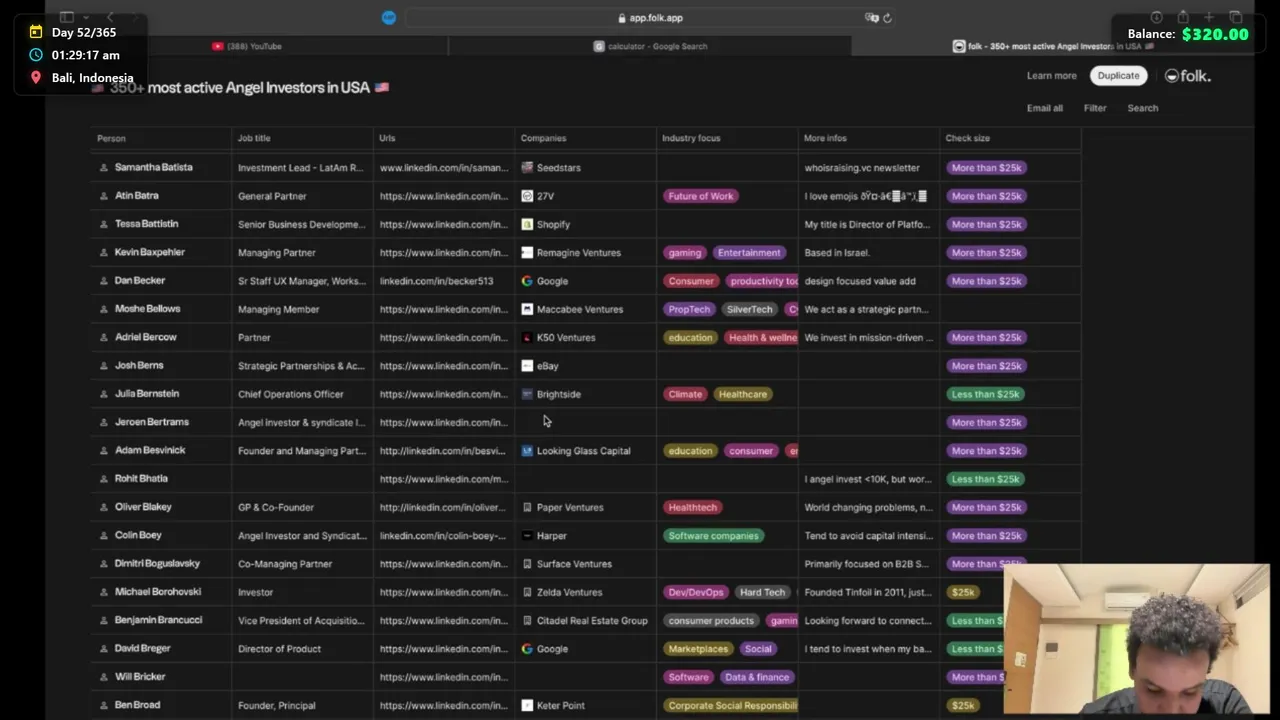Click the Data & finance industry tag
1280x720 pixels.
tap(757, 677)
